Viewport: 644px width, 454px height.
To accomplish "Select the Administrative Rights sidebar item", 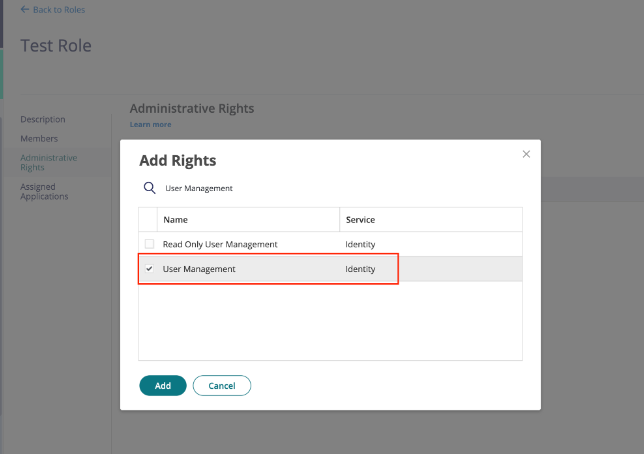I will point(49,162).
